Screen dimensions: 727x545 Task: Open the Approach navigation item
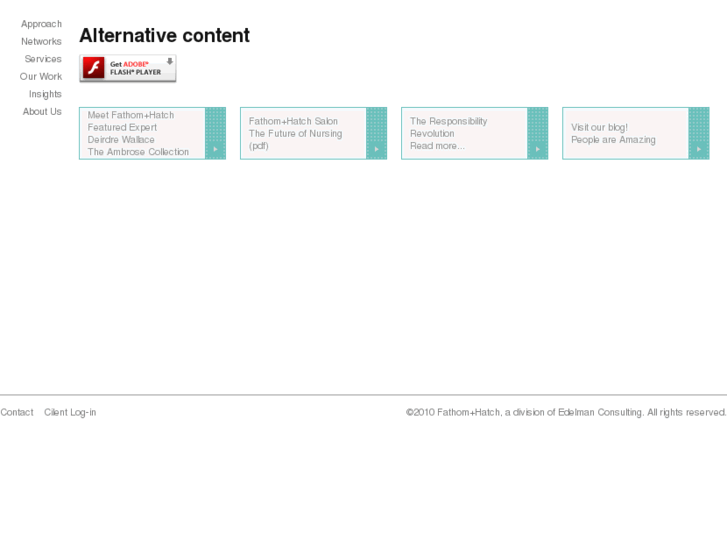click(41, 24)
